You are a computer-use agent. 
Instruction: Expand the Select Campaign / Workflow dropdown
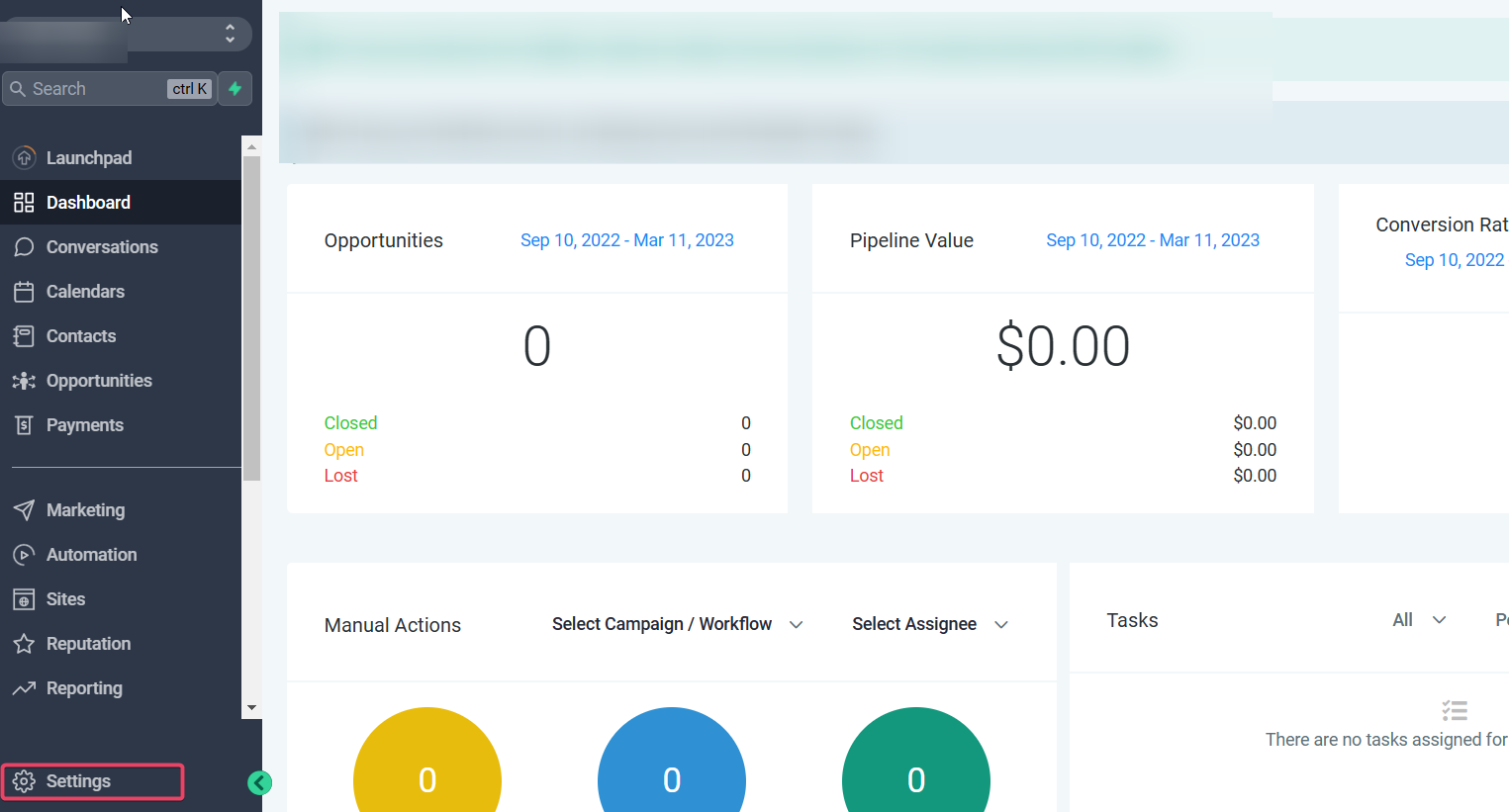pyautogui.click(x=678, y=624)
